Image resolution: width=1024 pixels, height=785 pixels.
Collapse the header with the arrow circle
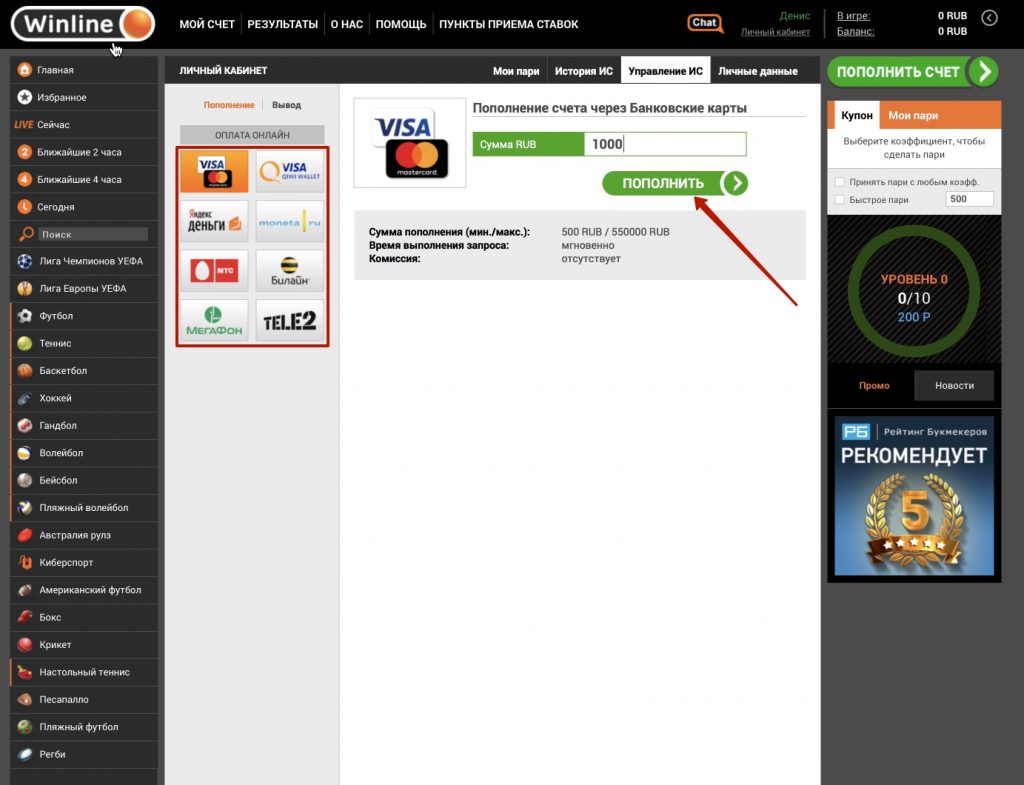[989, 17]
